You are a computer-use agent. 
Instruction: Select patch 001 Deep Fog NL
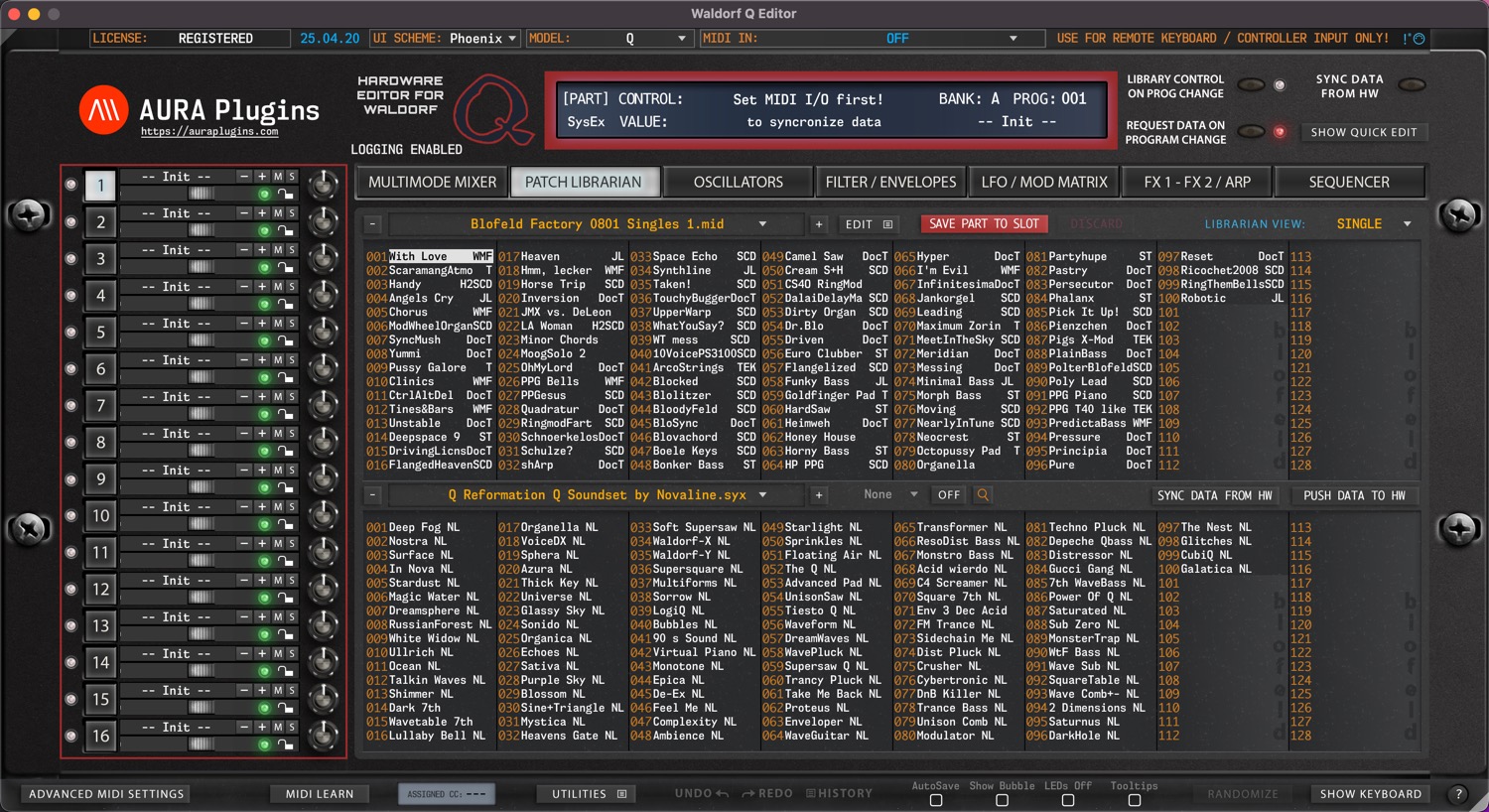[x=429, y=527]
